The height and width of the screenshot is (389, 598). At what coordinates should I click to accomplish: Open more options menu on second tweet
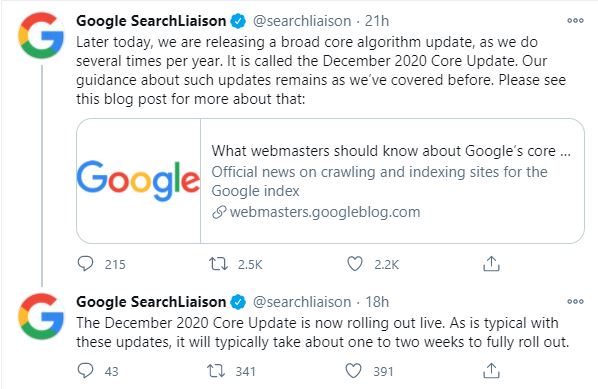575,302
